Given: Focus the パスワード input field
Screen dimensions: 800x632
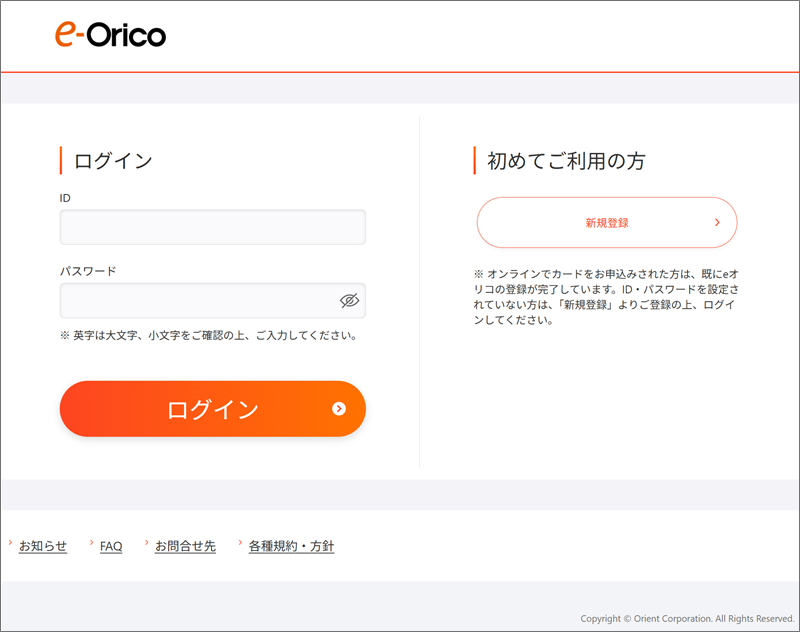Looking at the screenshot, I should (213, 300).
